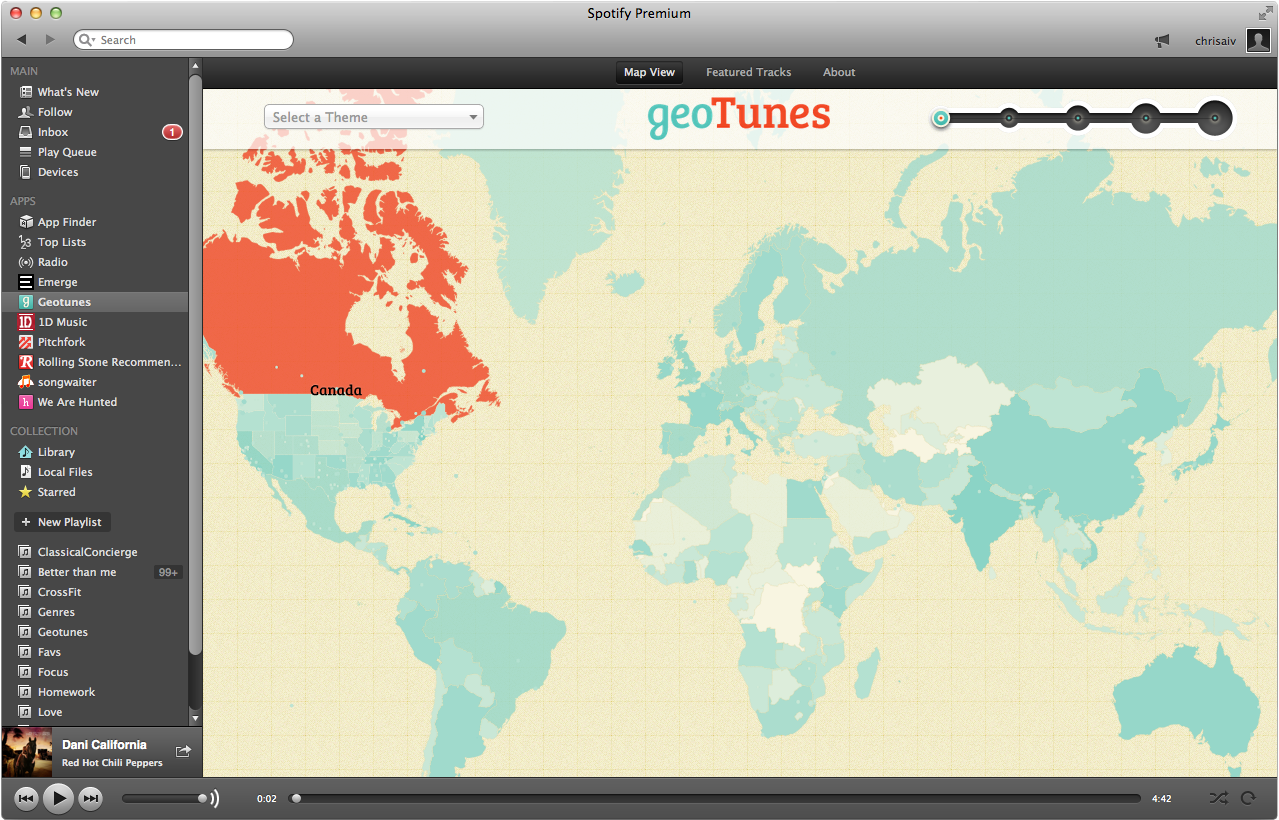
Task: Click the Dani California album art
Action: coord(27,753)
